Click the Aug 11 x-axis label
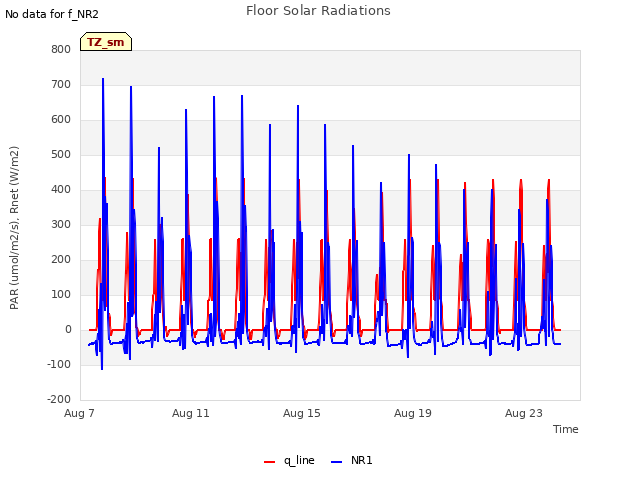640x480 pixels. click(191, 413)
